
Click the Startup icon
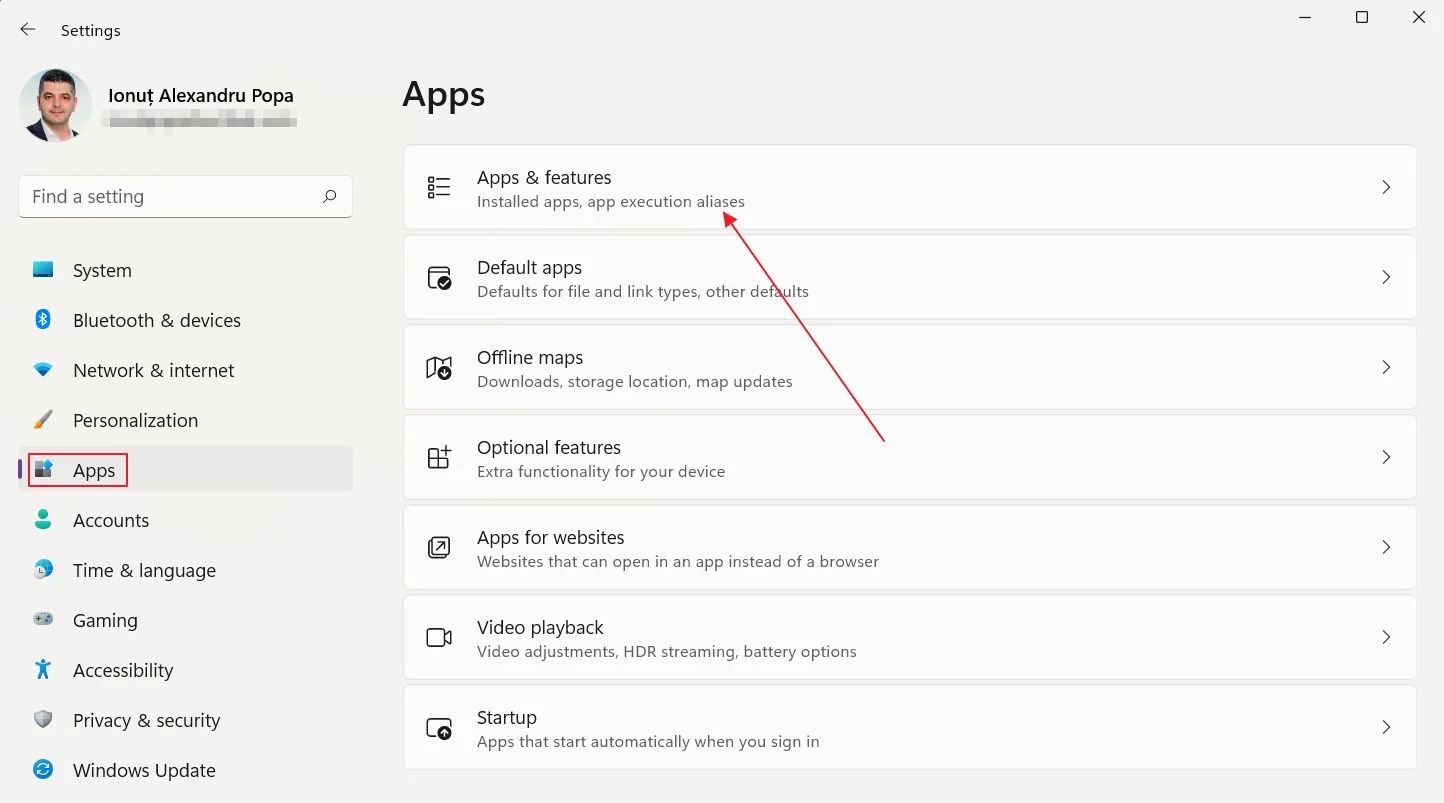[439, 727]
